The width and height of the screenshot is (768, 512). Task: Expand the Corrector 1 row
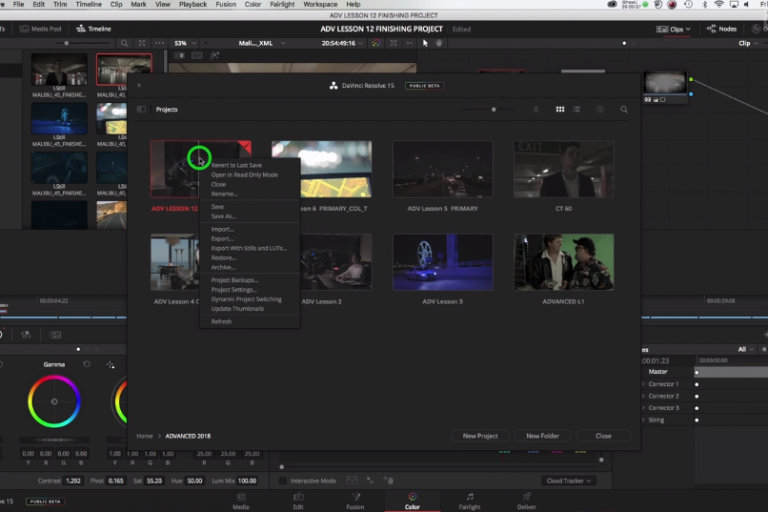[643, 384]
